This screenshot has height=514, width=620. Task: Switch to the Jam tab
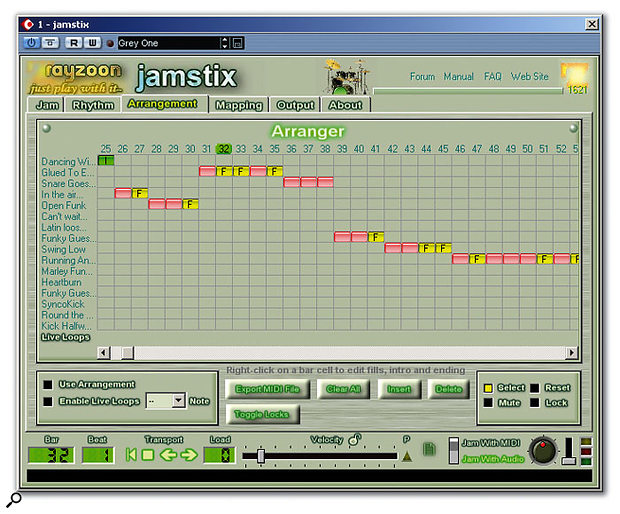[47, 105]
